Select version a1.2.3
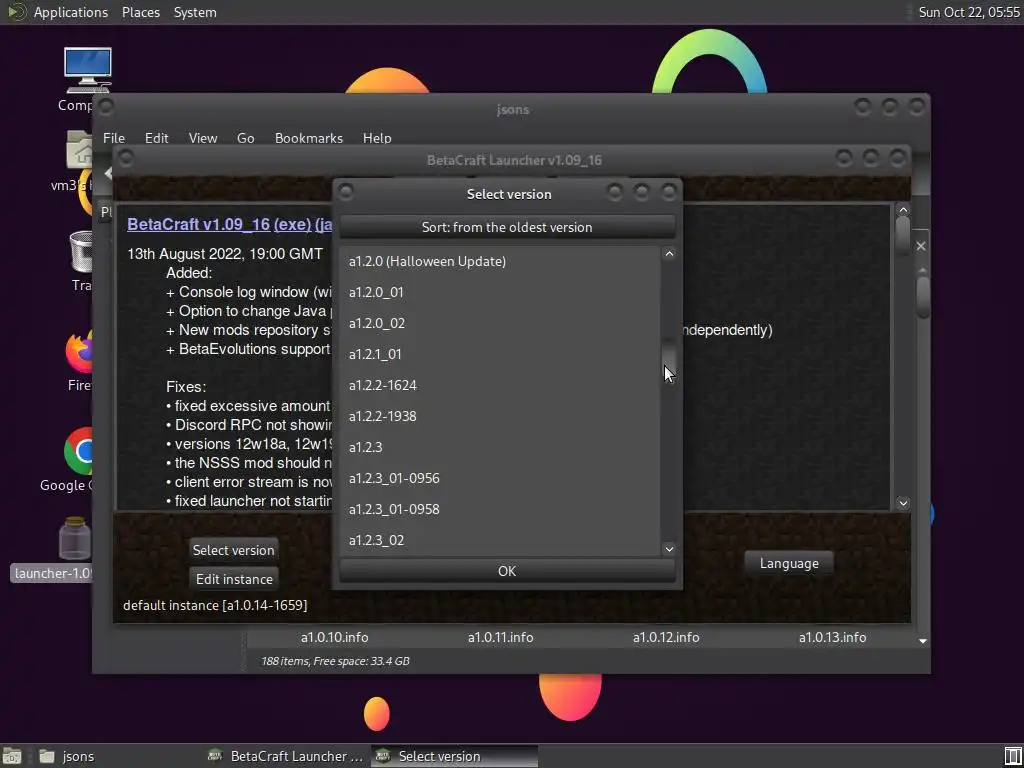Image resolution: width=1024 pixels, height=768 pixels. coord(500,447)
